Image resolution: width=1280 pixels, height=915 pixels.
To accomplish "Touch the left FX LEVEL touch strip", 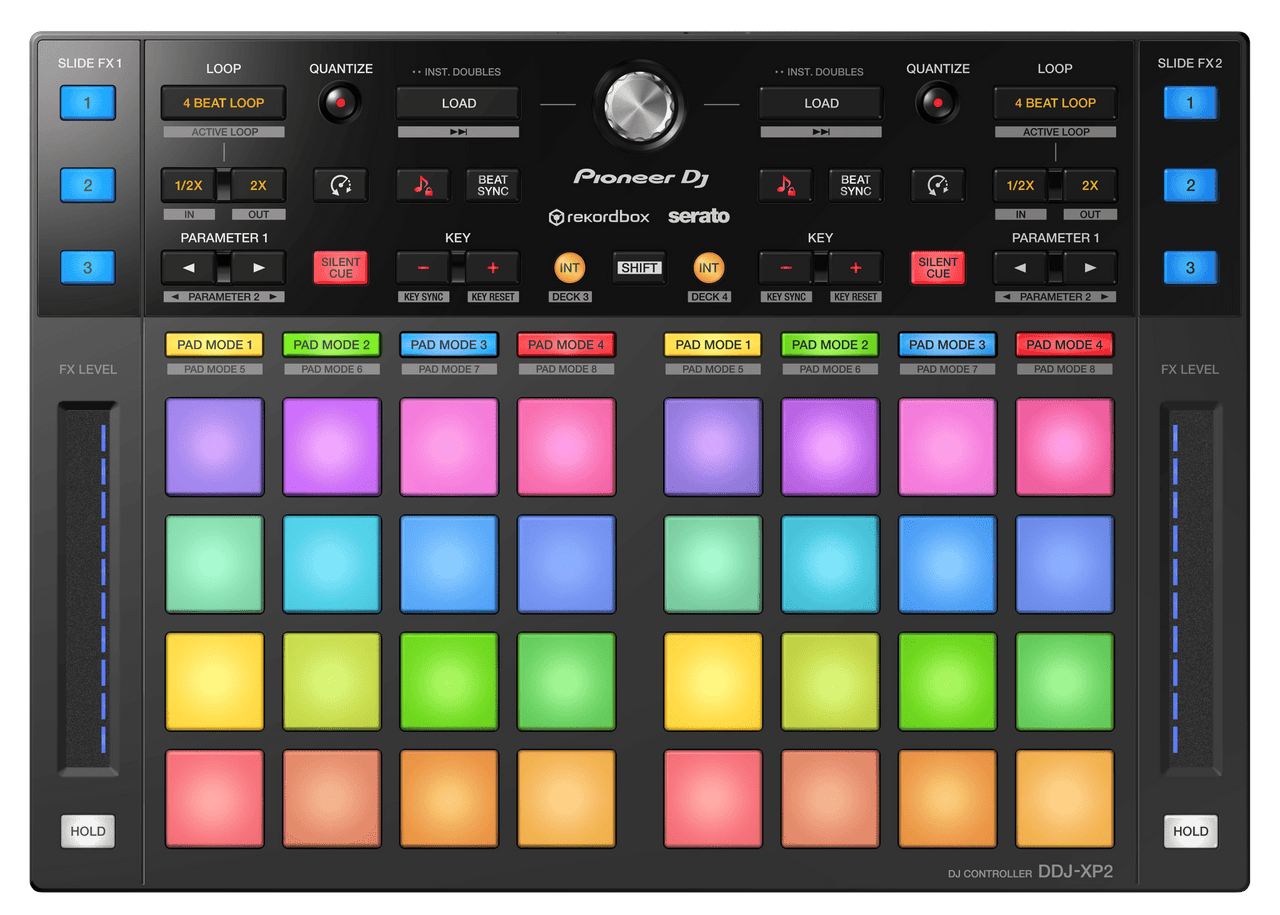I will click(88, 590).
